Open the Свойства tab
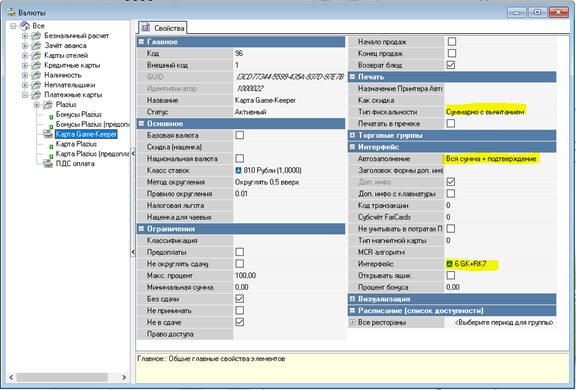Screen dimensions: 576x390 click(x=163, y=28)
